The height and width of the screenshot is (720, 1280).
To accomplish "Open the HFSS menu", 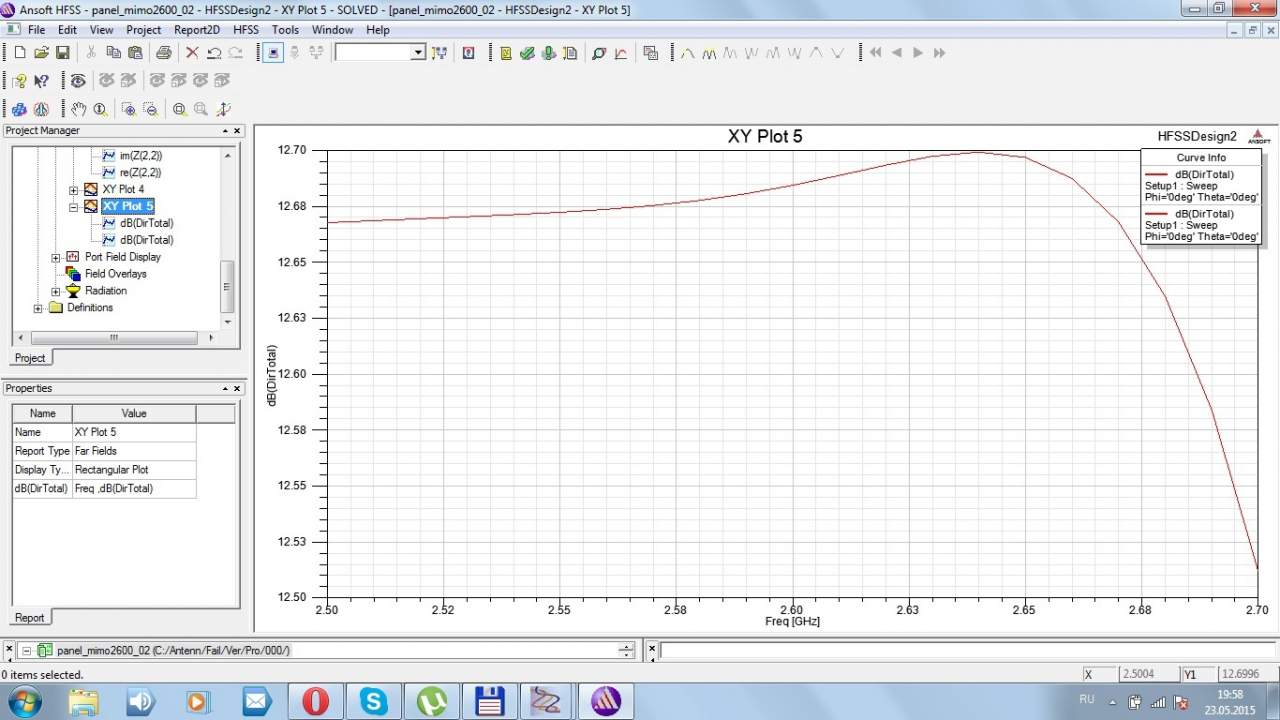I will tap(246, 30).
